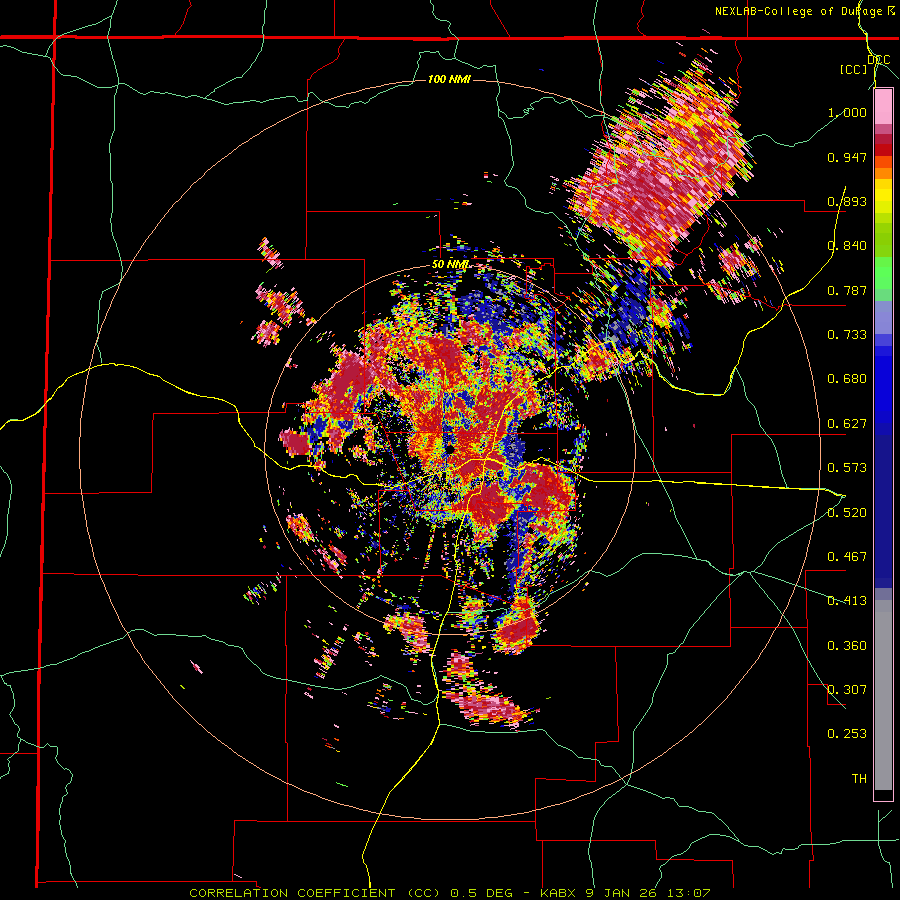Image resolution: width=900 pixels, height=900 pixels.
Task: Click the 0.840 legend value
Action: (847, 246)
